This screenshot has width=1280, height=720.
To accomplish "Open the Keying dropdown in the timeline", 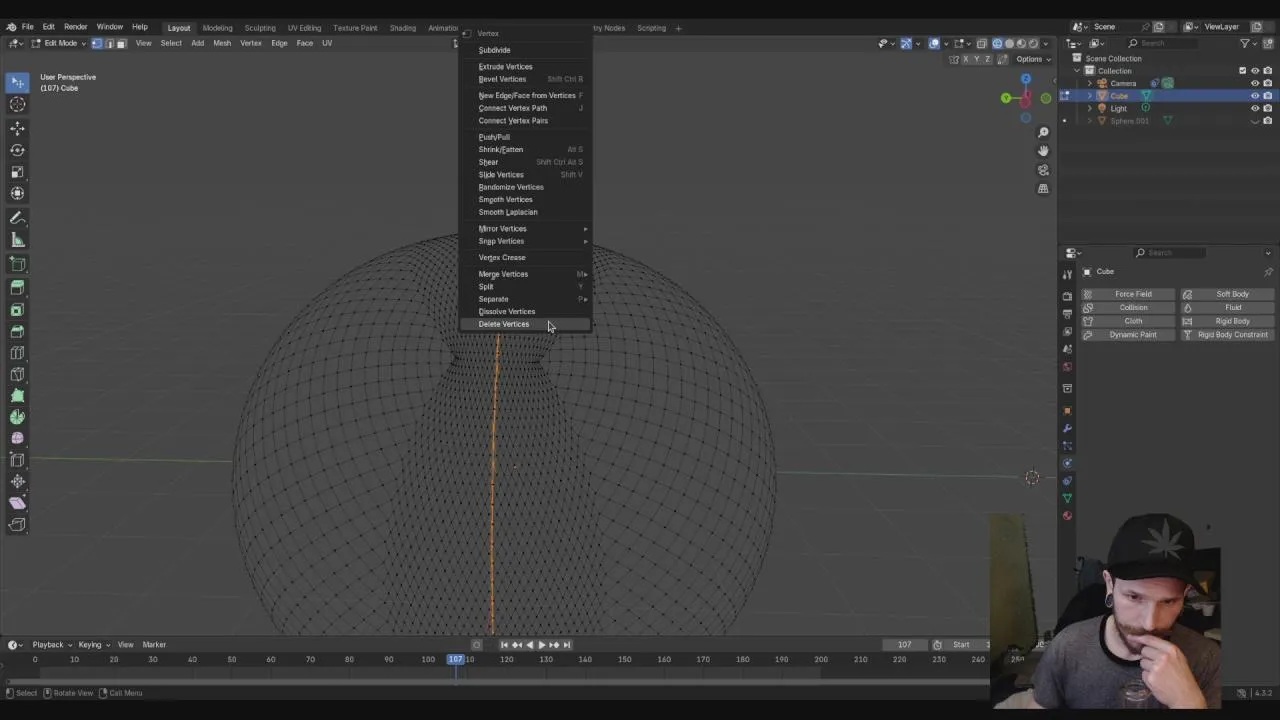I will click(x=92, y=645).
